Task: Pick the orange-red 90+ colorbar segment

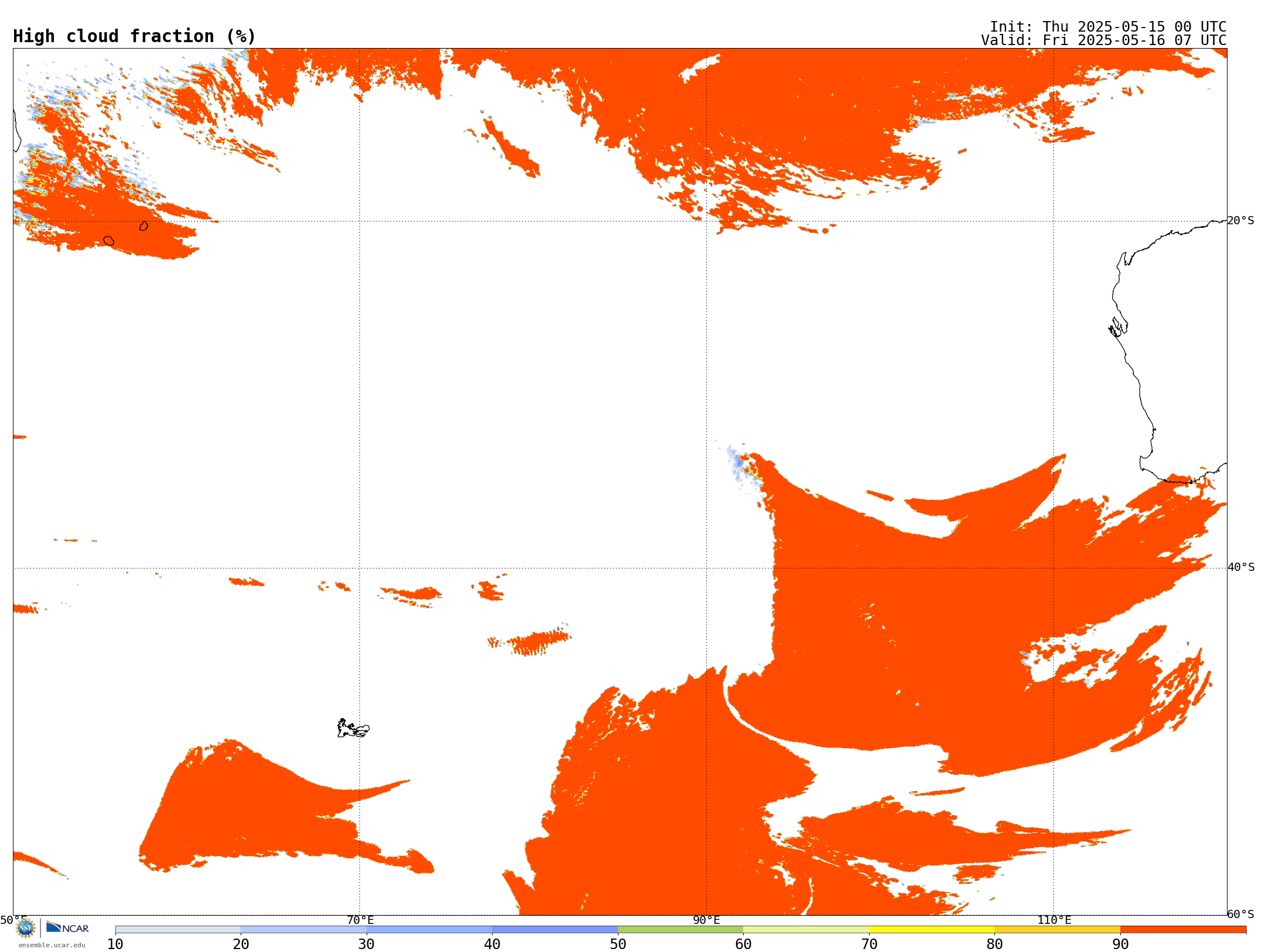Action: pyautogui.click(x=1183, y=930)
